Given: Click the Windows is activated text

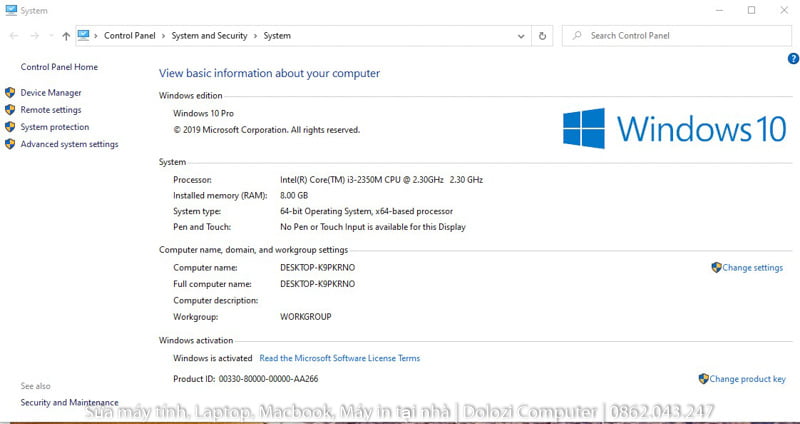Looking at the screenshot, I should (x=213, y=358).
